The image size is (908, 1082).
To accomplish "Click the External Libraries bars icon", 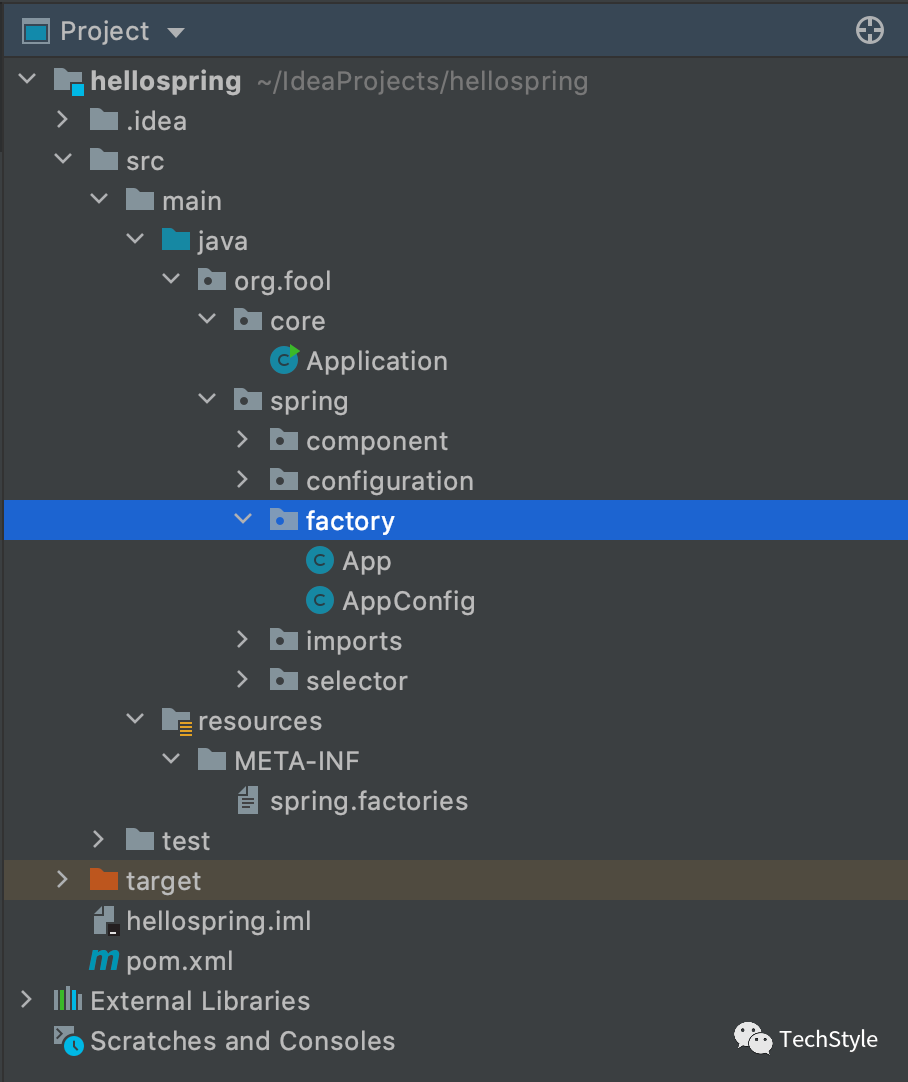I will 67,1000.
